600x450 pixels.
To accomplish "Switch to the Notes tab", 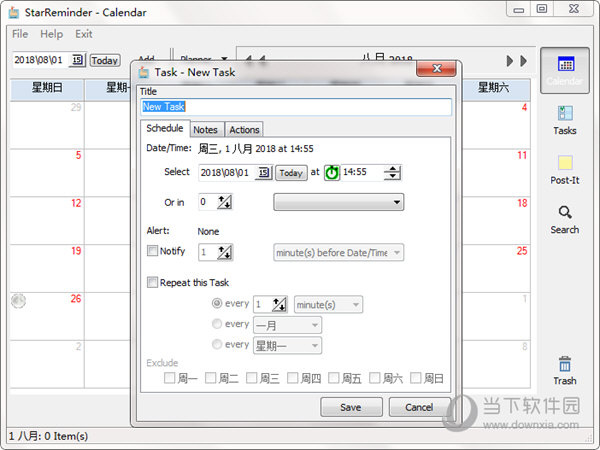I will (205, 130).
